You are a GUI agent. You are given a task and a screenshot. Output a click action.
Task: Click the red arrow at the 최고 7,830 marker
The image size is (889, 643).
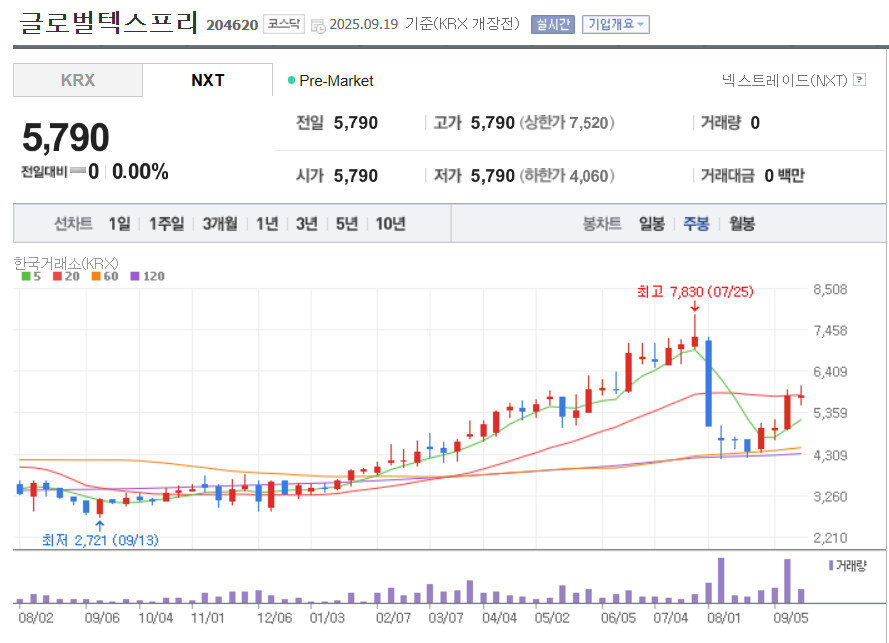694,307
